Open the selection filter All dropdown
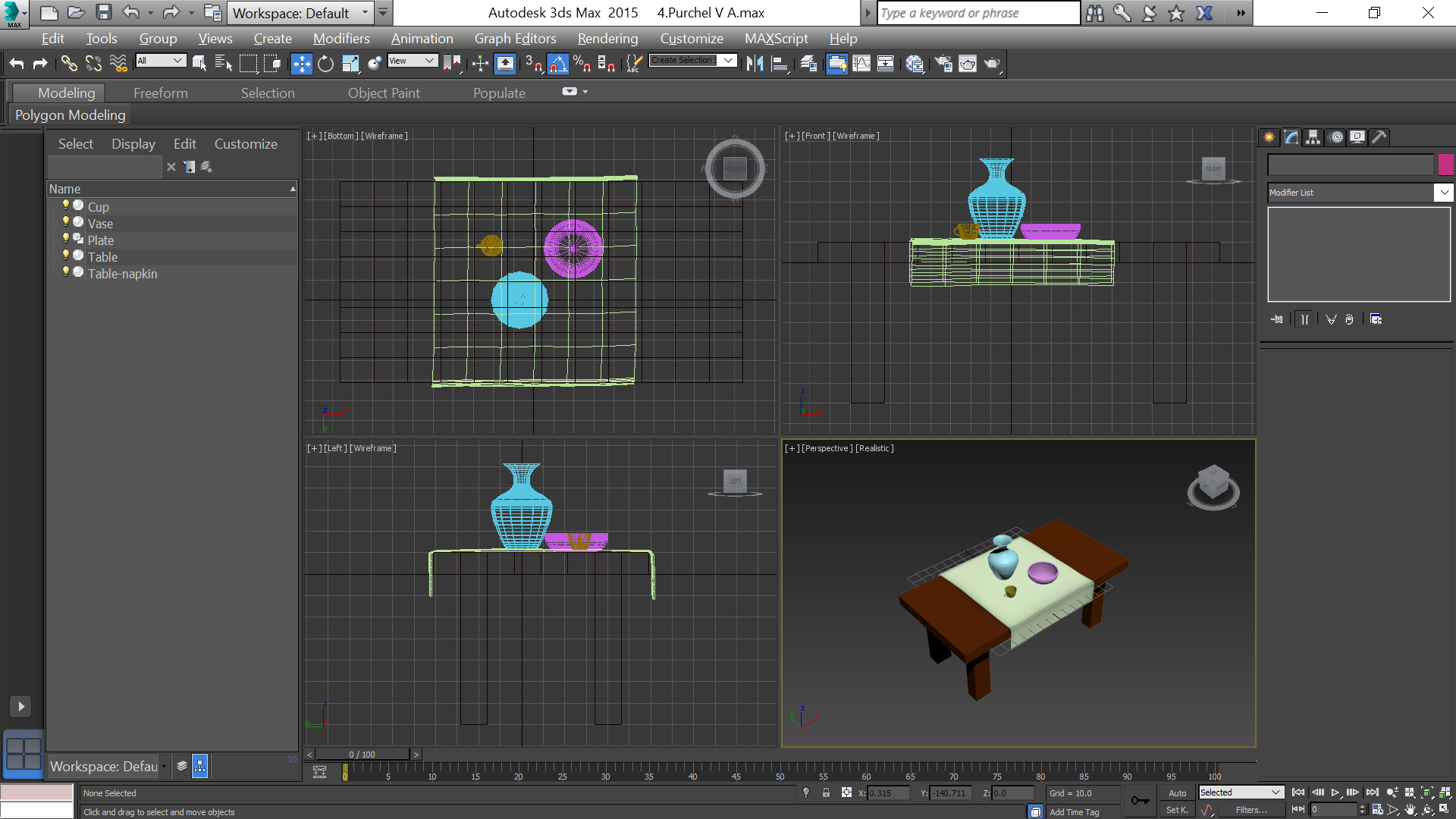This screenshot has width=1456, height=819. click(161, 61)
